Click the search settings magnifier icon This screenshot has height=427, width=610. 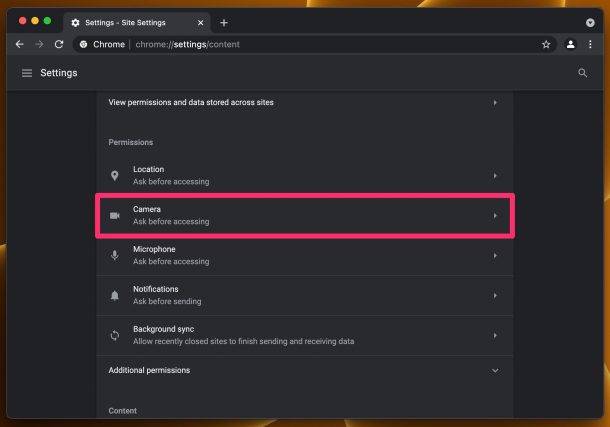(583, 73)
